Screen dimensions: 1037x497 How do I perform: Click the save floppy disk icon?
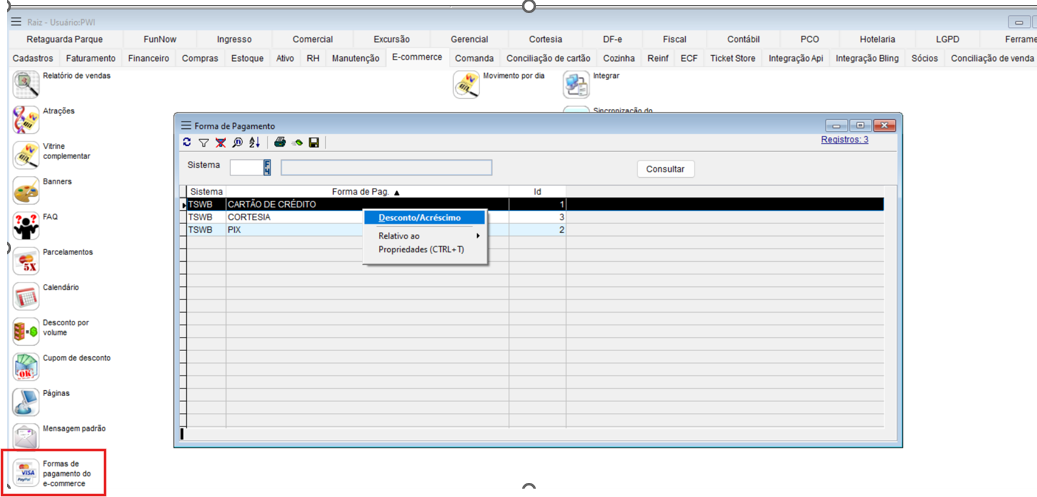(x=314, y=143)
